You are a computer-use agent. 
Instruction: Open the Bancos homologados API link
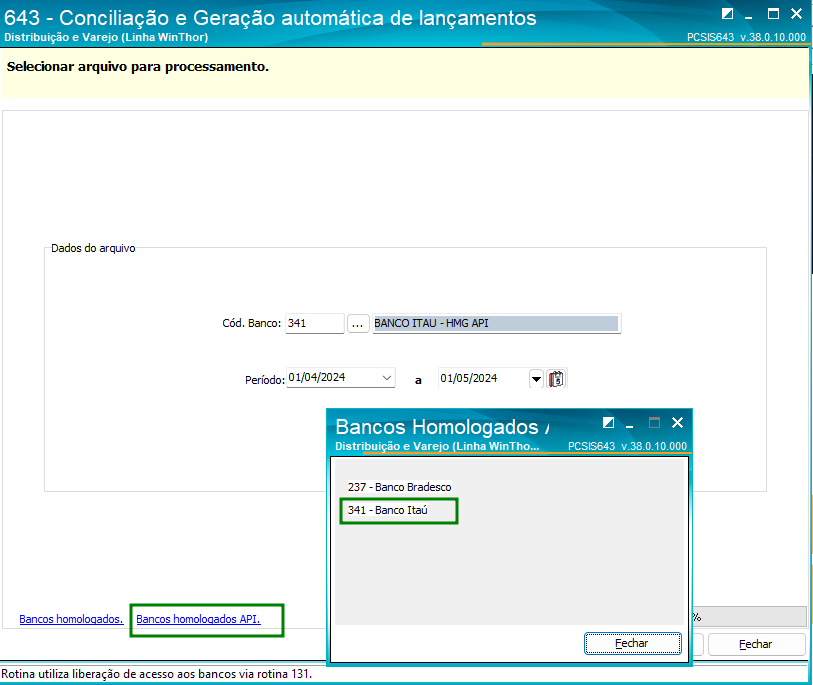(198, 619)
